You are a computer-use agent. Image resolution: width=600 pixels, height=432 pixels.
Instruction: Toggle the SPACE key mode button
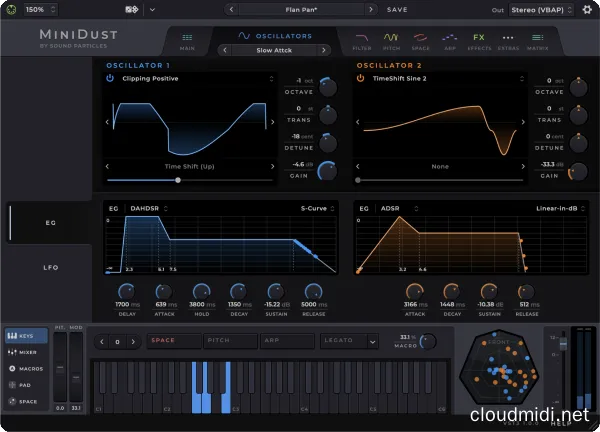[x=174, y=341]
